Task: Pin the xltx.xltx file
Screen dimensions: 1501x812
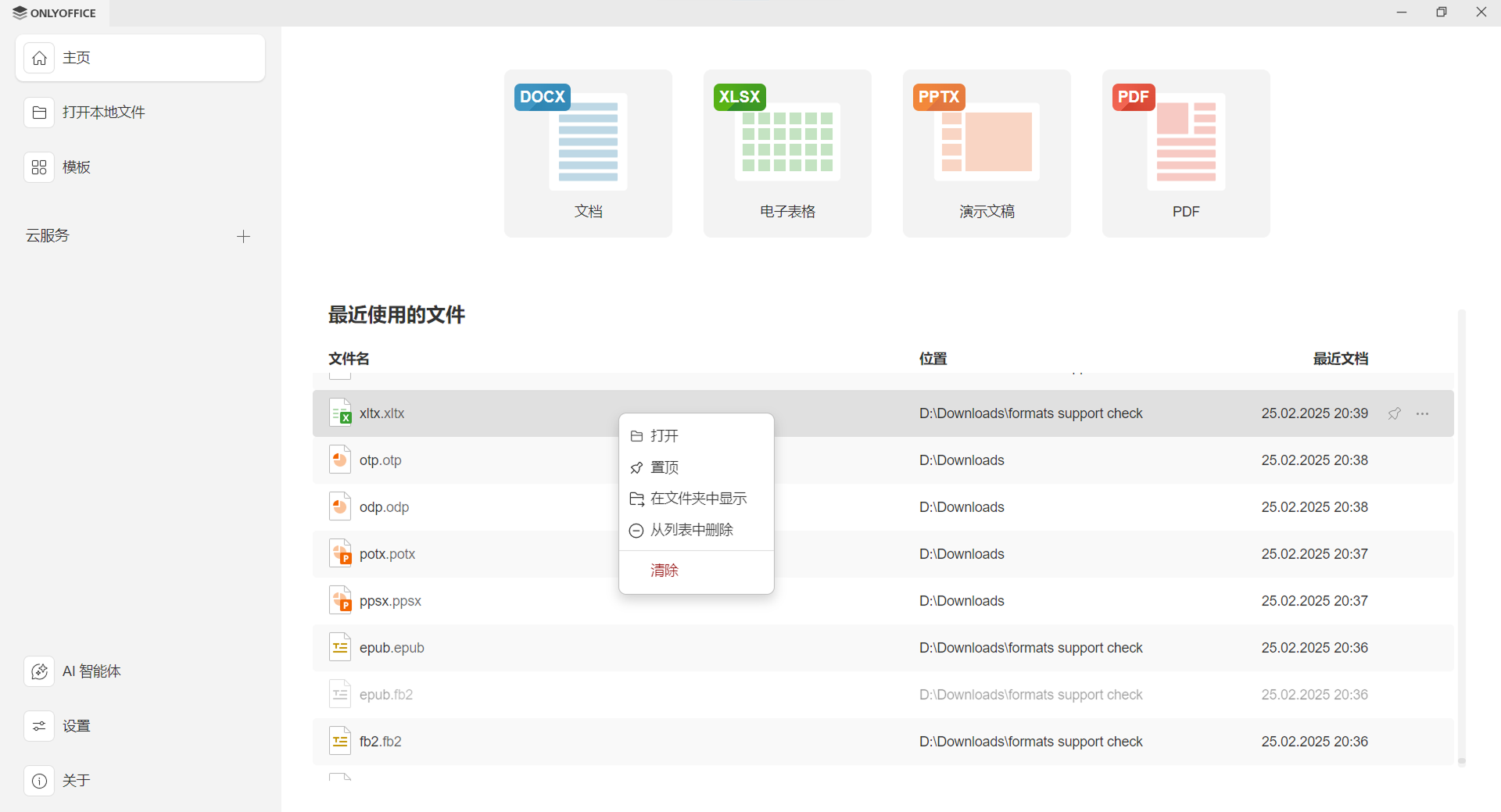Action: (x=1395, y=413)
